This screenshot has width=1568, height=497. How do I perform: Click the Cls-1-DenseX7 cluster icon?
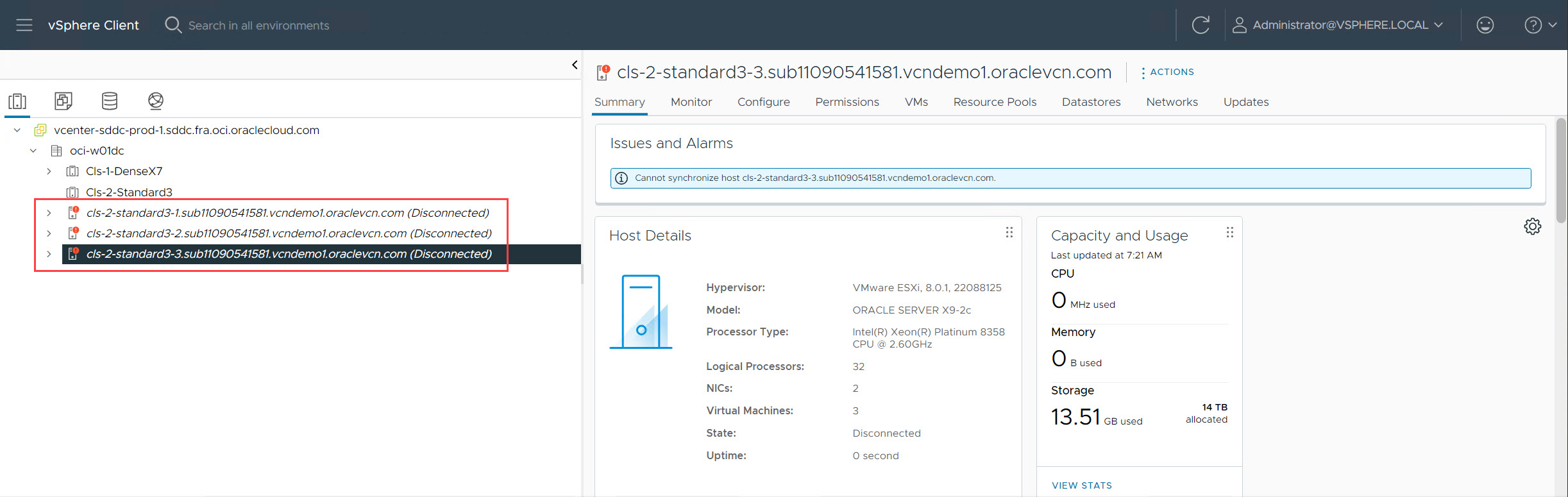pos(72,171)
